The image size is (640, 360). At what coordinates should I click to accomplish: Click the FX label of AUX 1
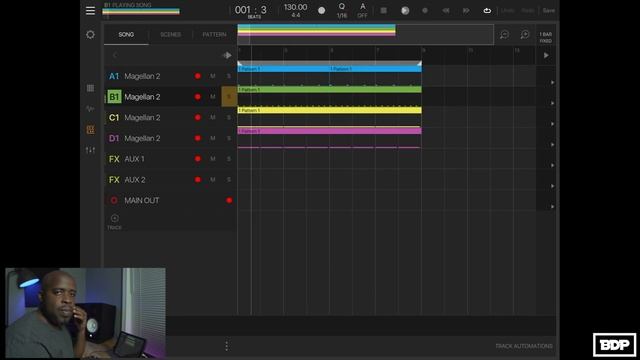[114, 159]
